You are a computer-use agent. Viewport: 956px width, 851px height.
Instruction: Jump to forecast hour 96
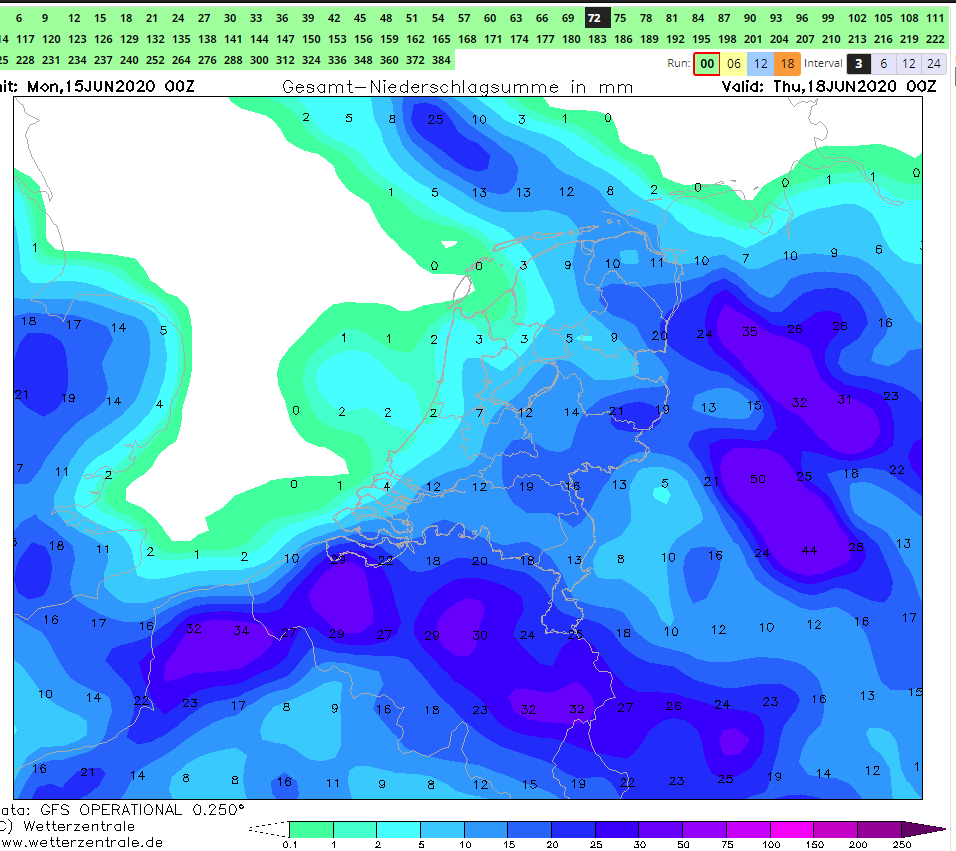point(802,18)
